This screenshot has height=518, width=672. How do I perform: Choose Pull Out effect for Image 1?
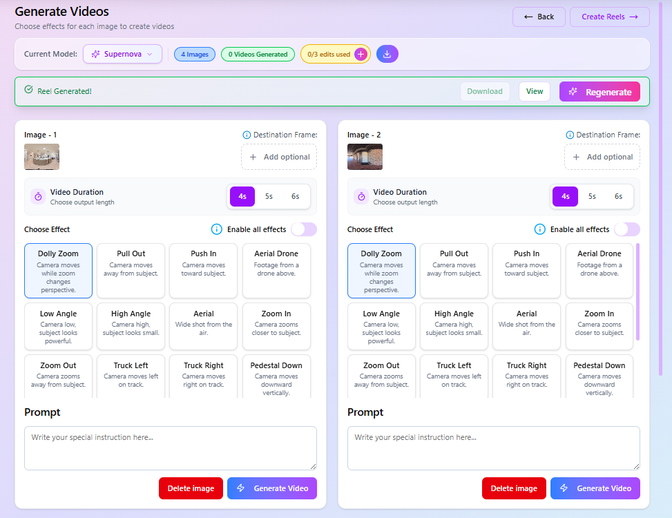131,271
